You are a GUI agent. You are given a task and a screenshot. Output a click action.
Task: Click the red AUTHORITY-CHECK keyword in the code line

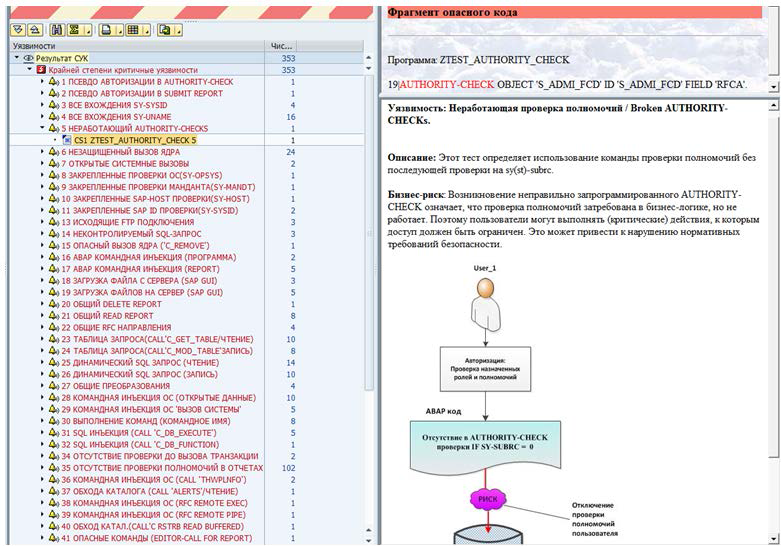447,84
